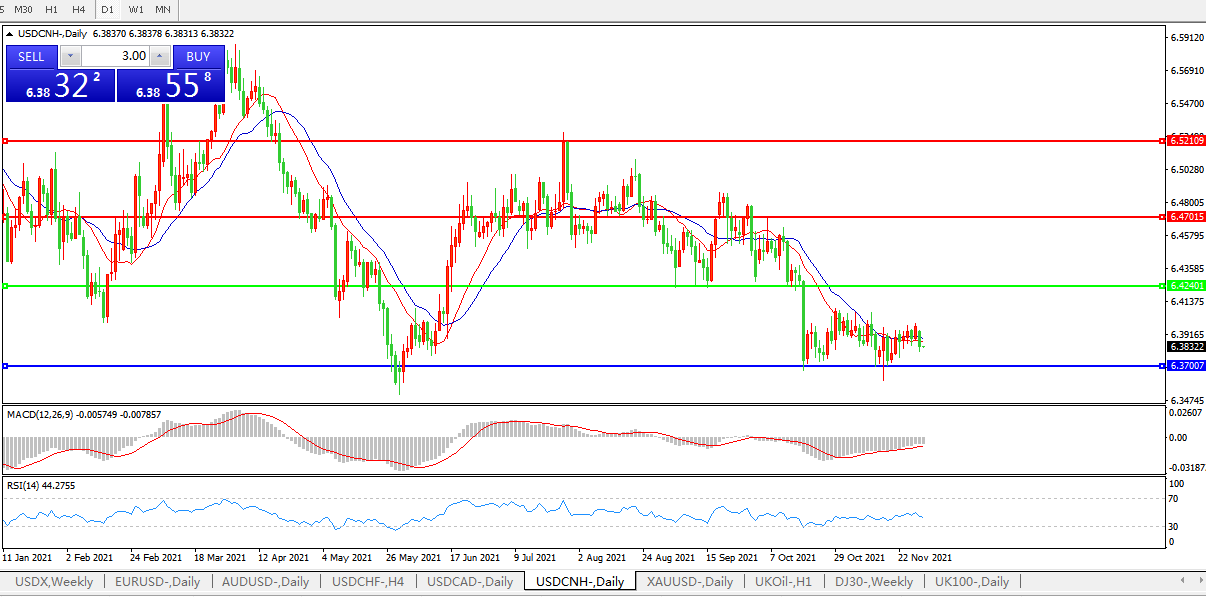The height and width of the screenshot is (597, 1206).
Task: Open the USDX,Weekly chart tab
Action: click(54, 581)
